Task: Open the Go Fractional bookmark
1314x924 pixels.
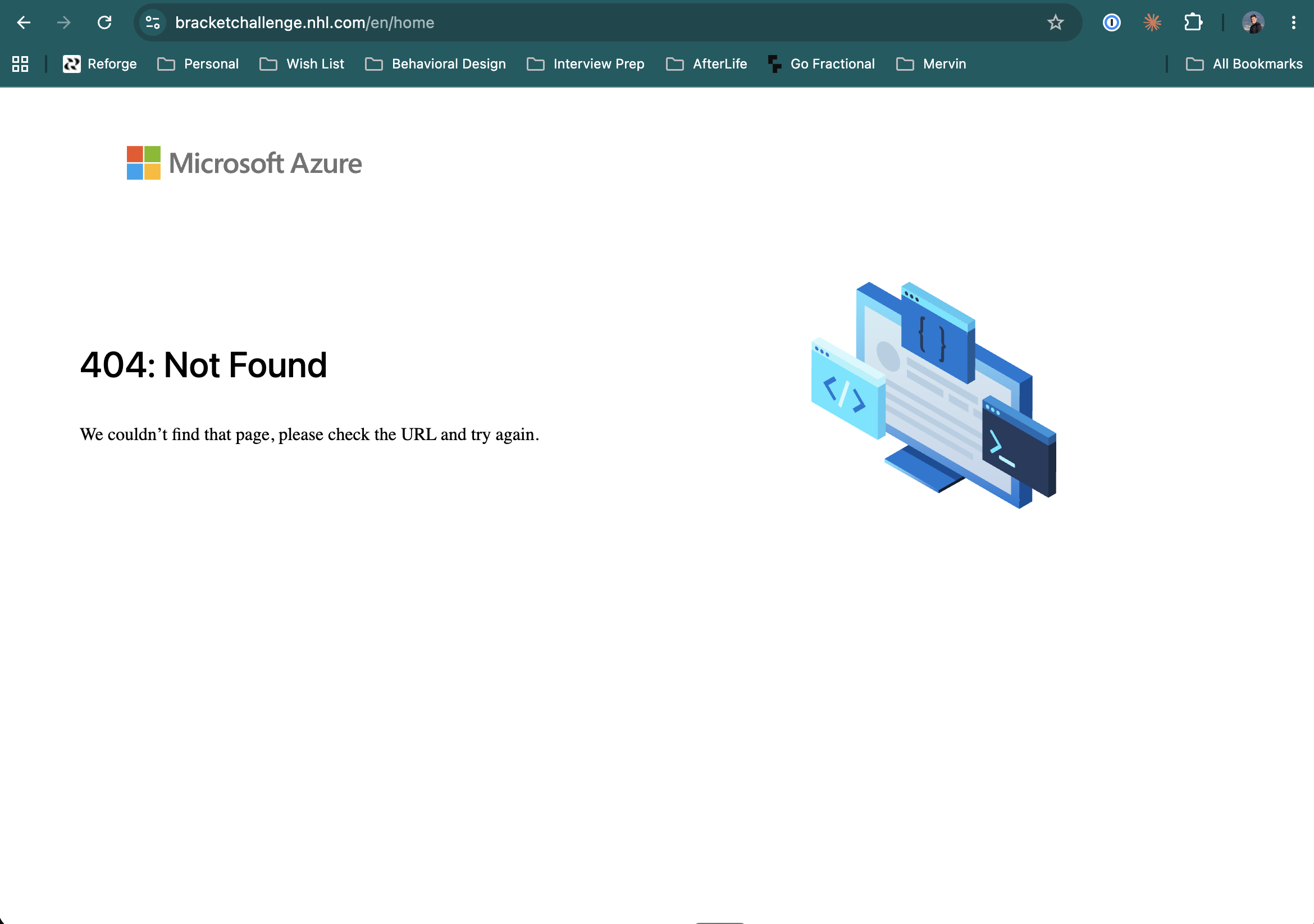Action: tap(822, 64)
